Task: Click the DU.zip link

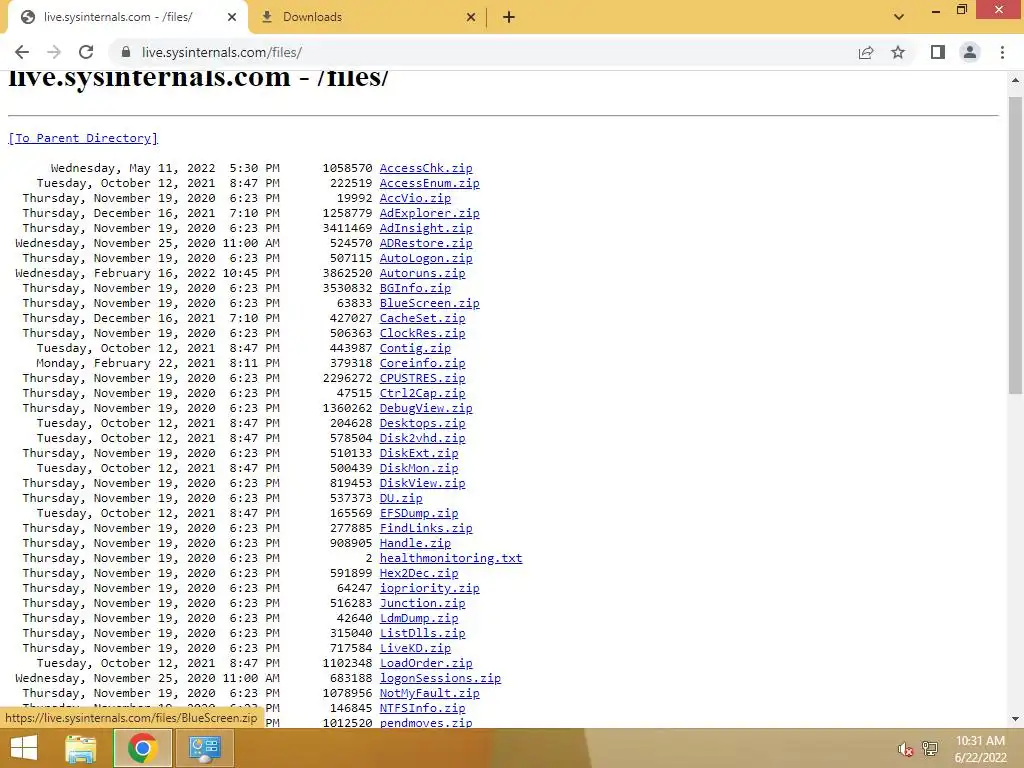Action: point(401,498)
